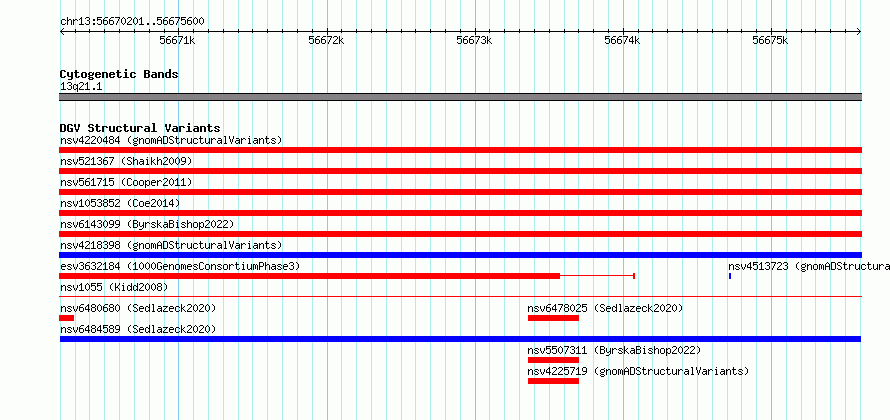Select the red bar under nsv4220484
The height and width of the screenshot is (420, 890).
pos(460,150)
